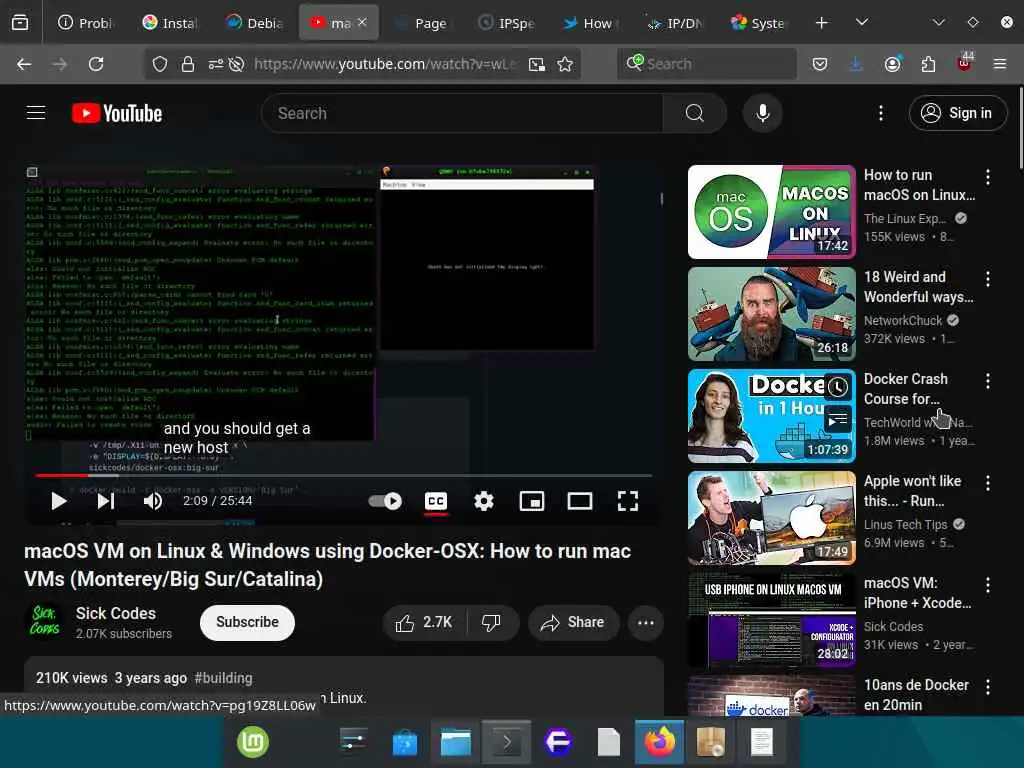Enter fullscreen video mode
Viewport: 1024px width, 768px height.
click(628, 501)
